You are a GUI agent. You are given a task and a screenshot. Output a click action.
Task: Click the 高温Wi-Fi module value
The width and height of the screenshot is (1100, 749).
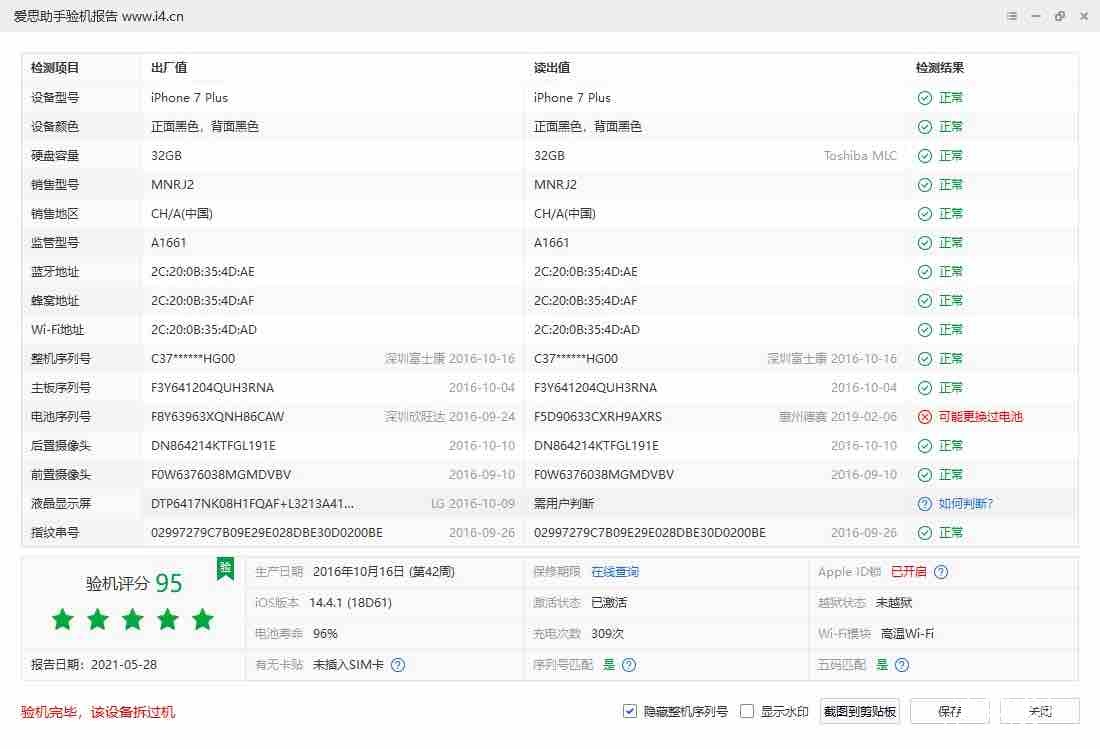pyautogui.click(x=907, y=633)
